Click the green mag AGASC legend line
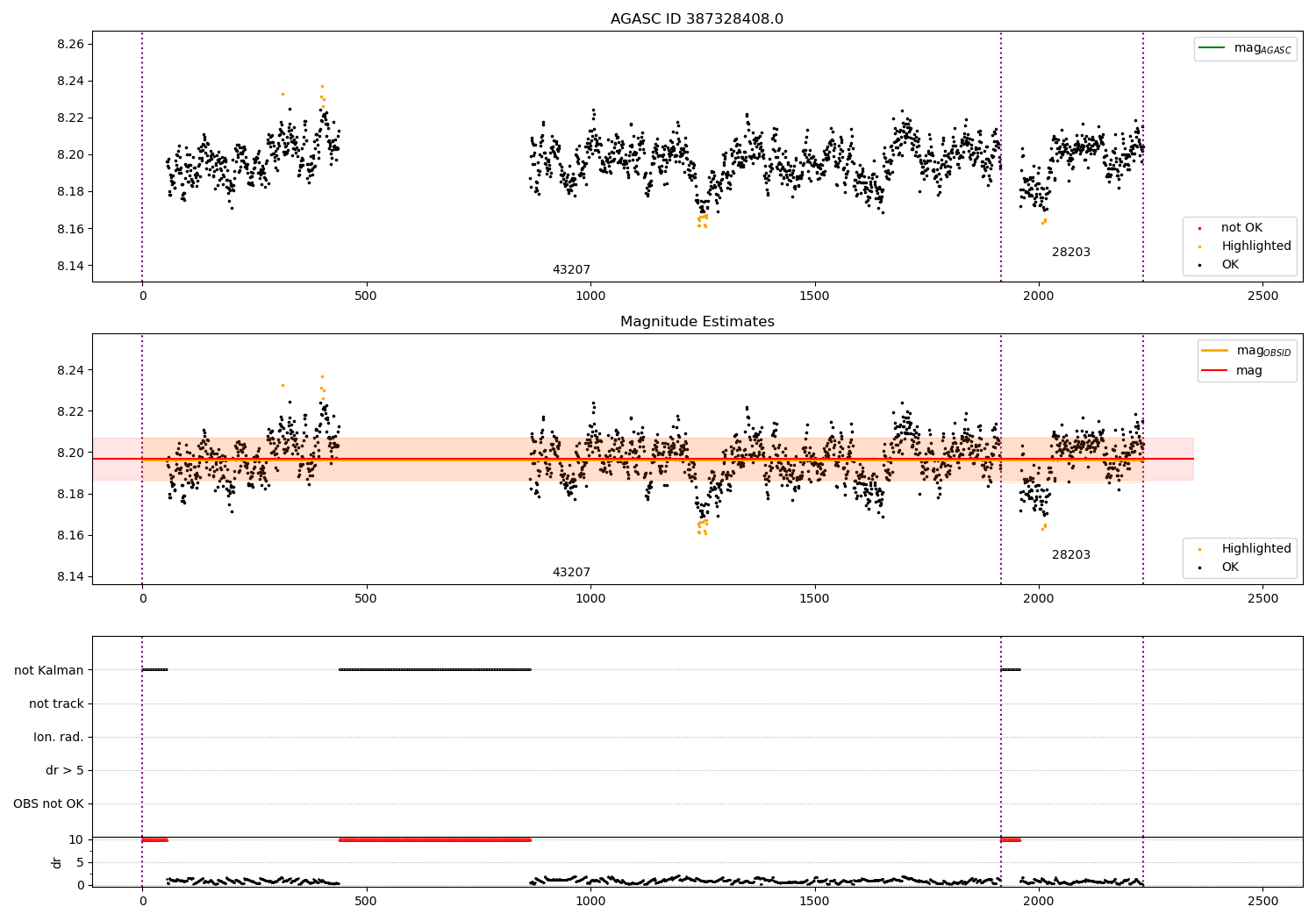This screenshot has width=1316, height=921. click(x=1212, y=47)
